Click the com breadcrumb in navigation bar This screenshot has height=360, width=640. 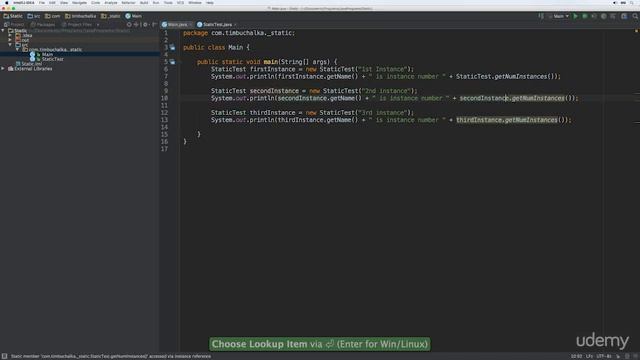click(53, 16)
